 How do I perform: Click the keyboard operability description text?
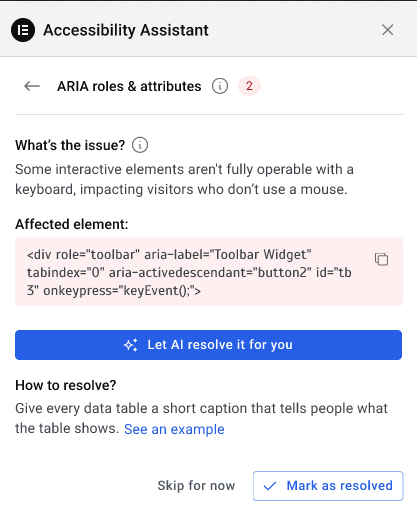[184, 179]
